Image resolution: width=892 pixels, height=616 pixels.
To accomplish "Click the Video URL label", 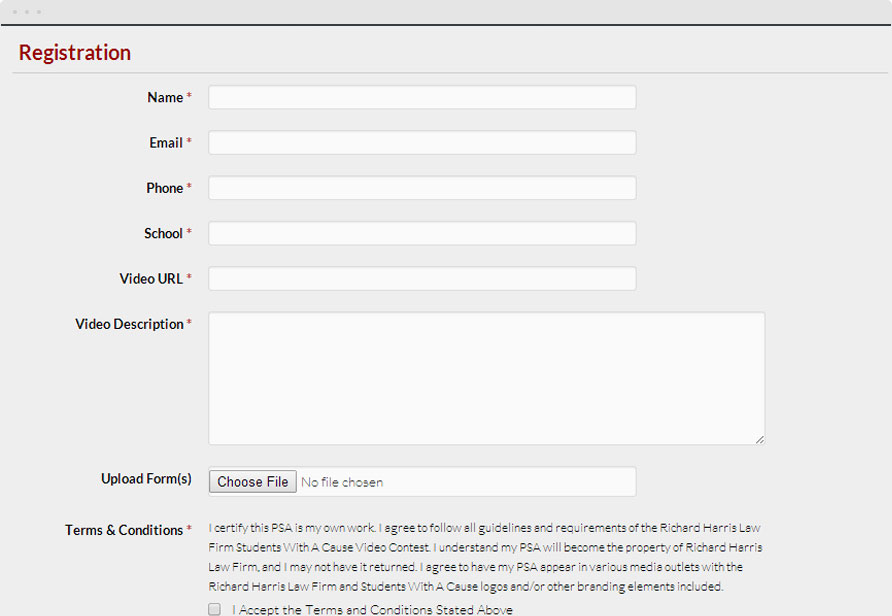I will (x=151, y=279).
